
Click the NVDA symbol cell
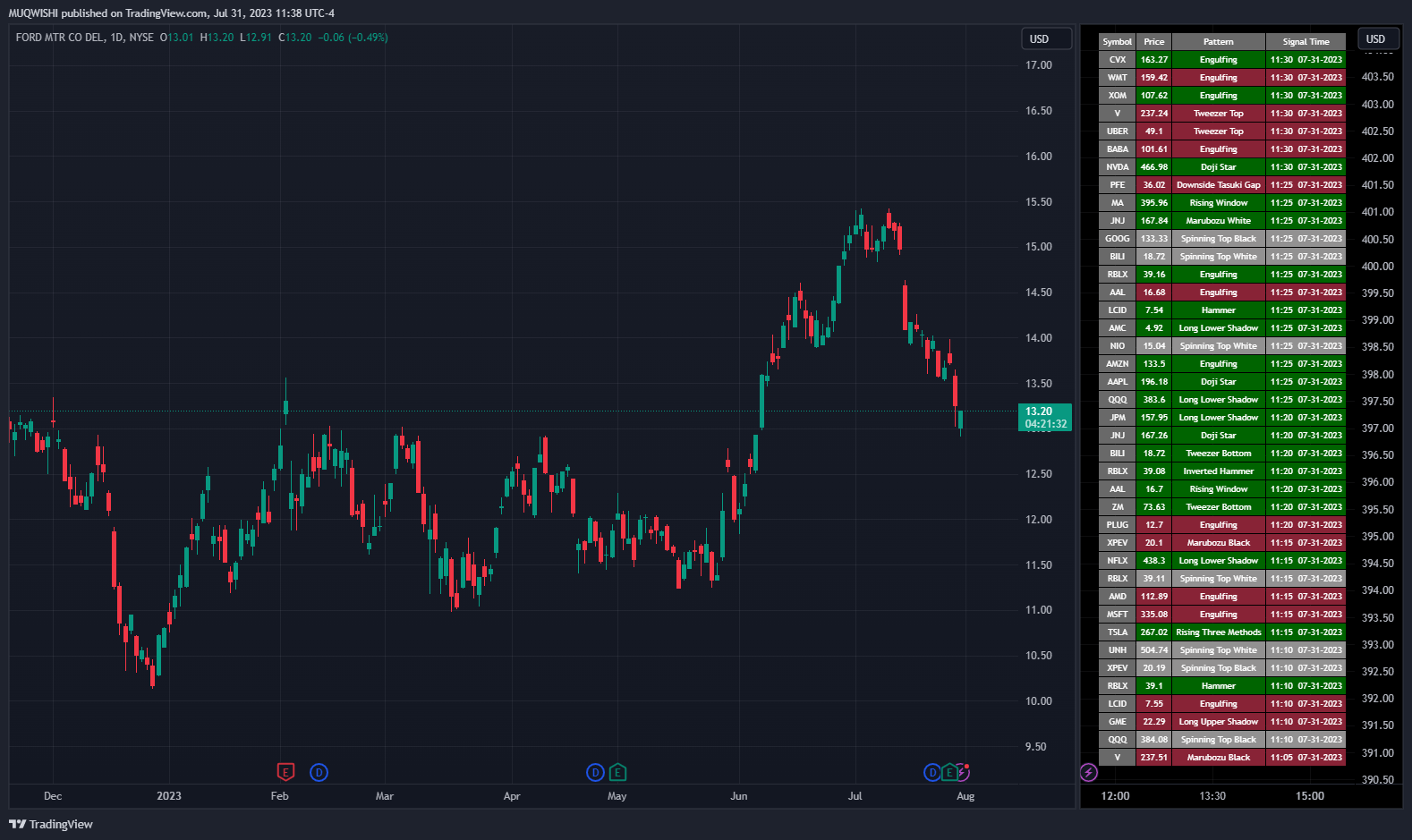1118,167
